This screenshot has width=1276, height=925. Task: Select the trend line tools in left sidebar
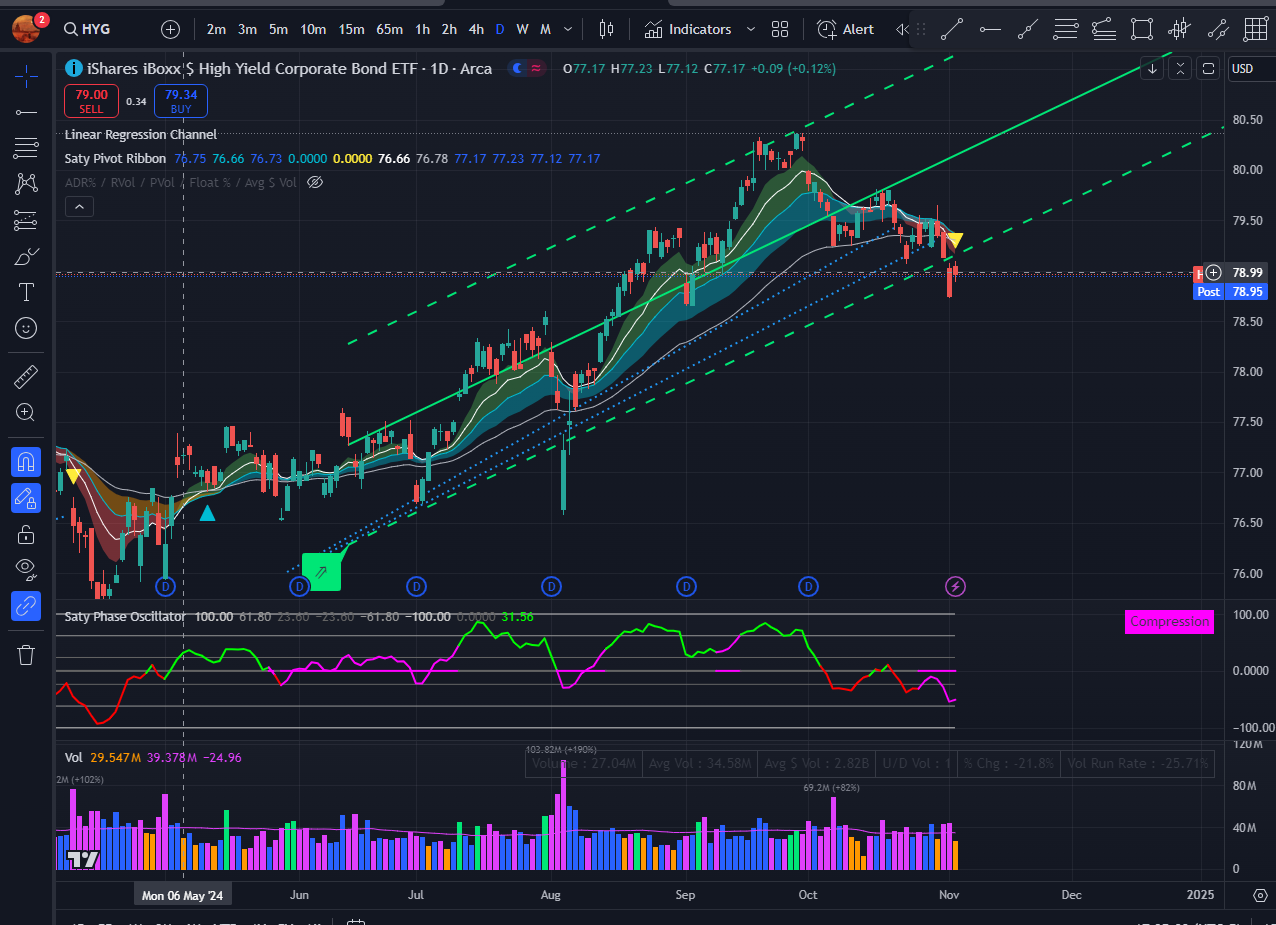pos(26,111)
